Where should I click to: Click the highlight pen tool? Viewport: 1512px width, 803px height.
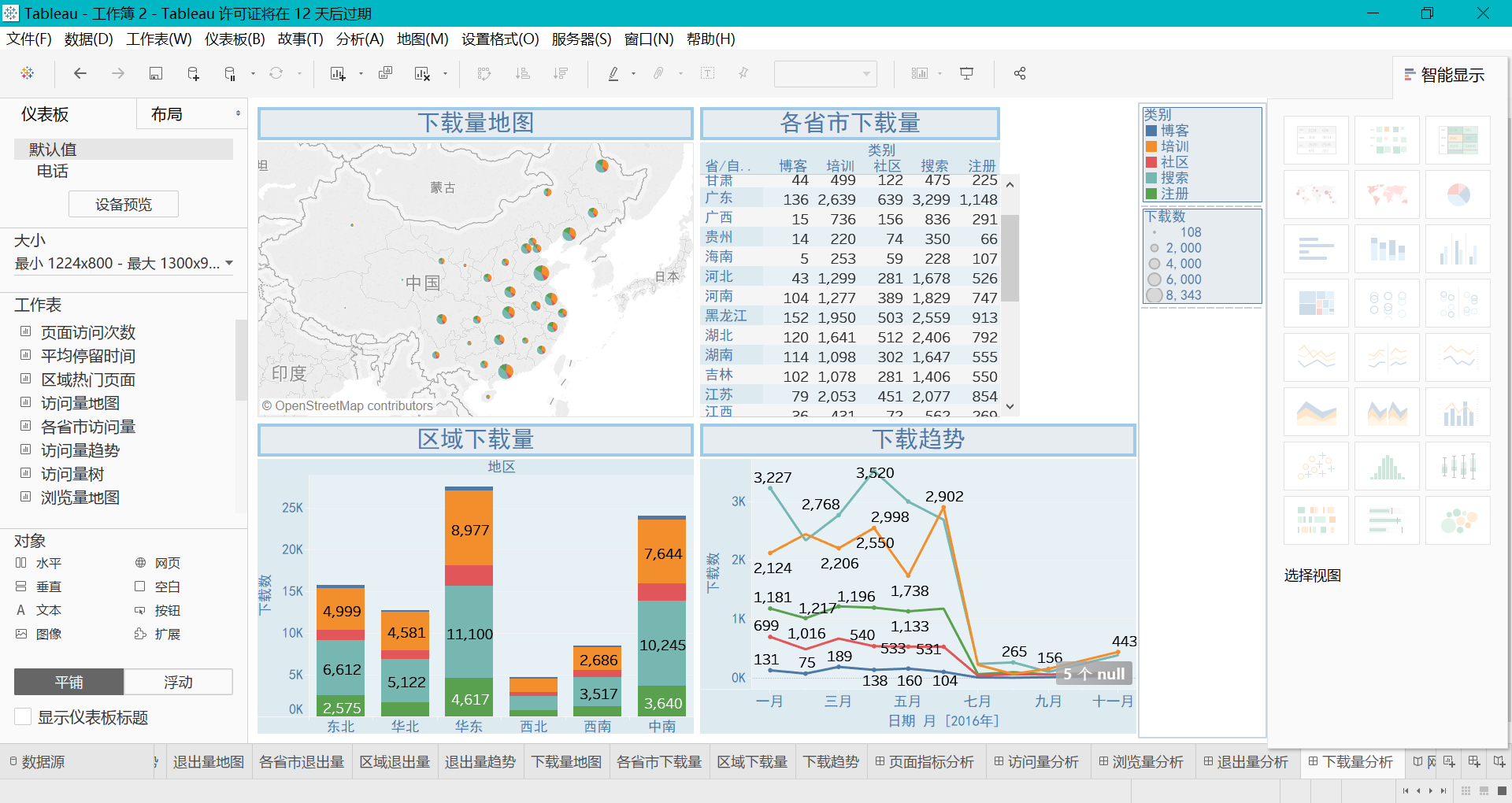pos(613,73)
